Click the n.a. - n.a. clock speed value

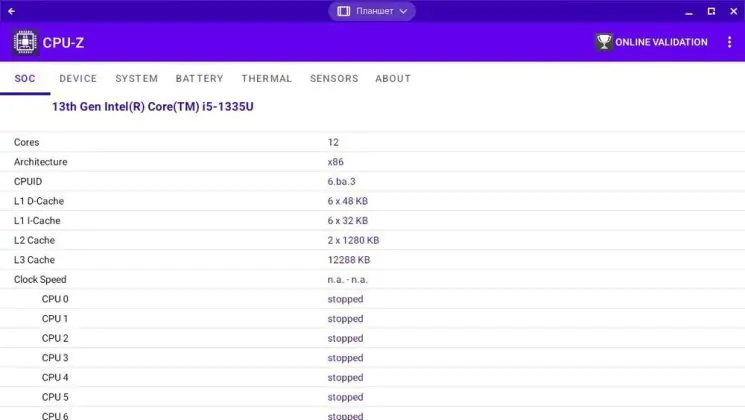(348, 279)
